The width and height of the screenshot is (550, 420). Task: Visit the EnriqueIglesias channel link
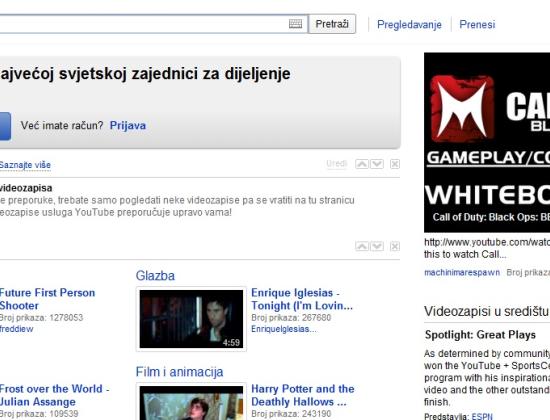click(284, 329)
